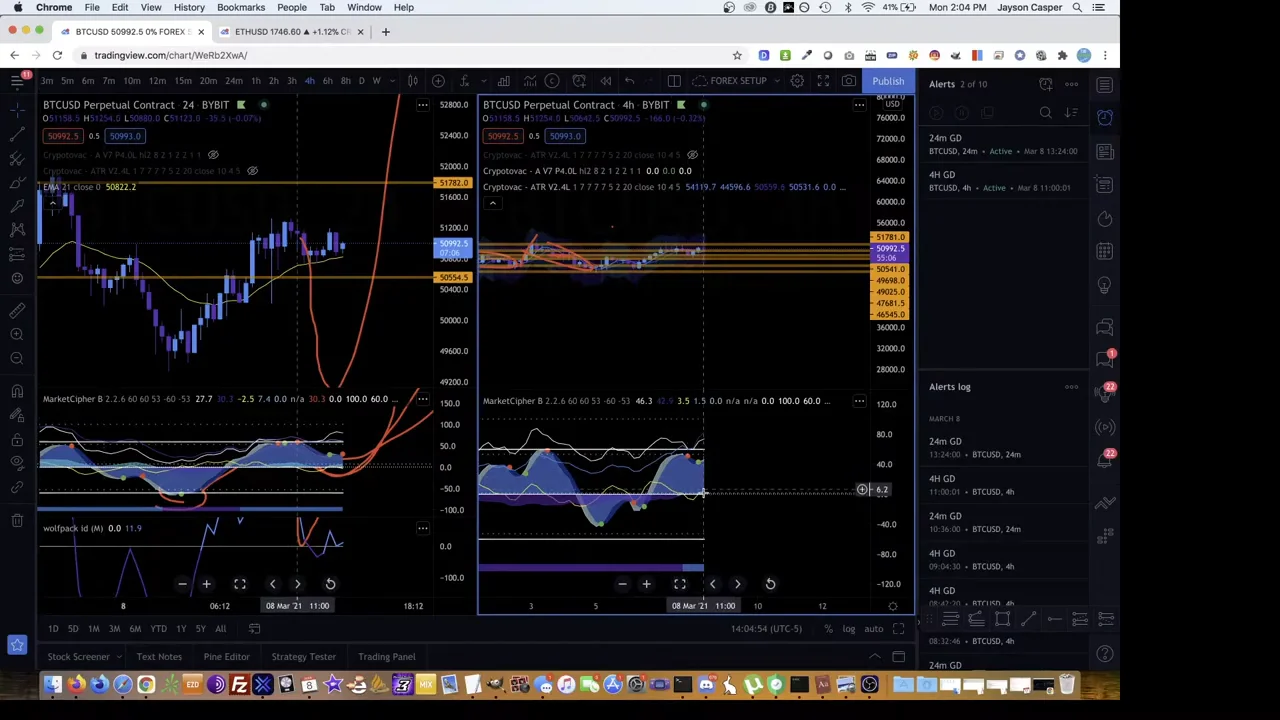The height and width of the screenshot is (720, 1280).
Task: Toggle visibility of Cryptovac A V7 indicator on left chart
Action: (213, 155)
